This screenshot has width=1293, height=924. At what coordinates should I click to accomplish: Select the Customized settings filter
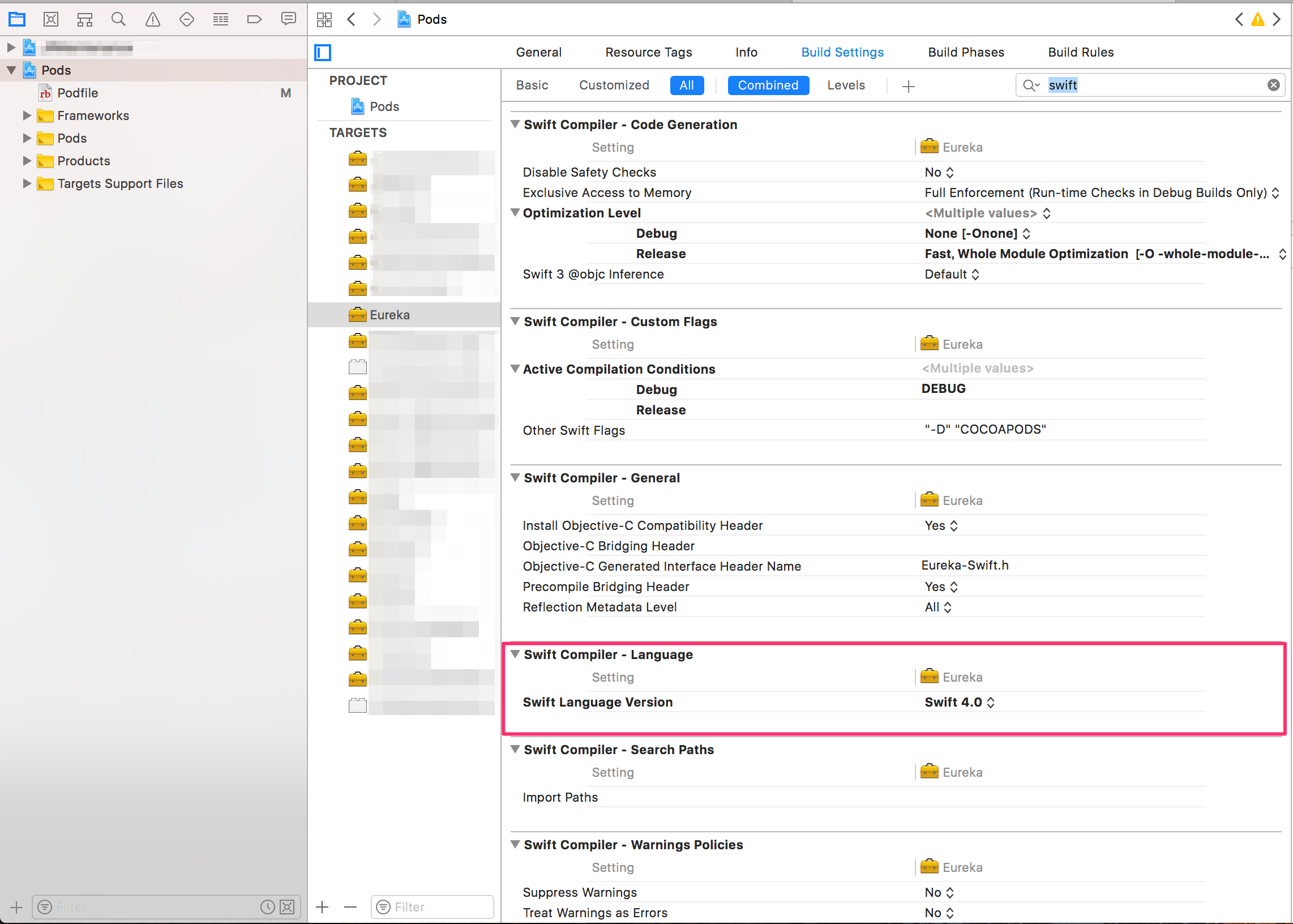(614, 85)
